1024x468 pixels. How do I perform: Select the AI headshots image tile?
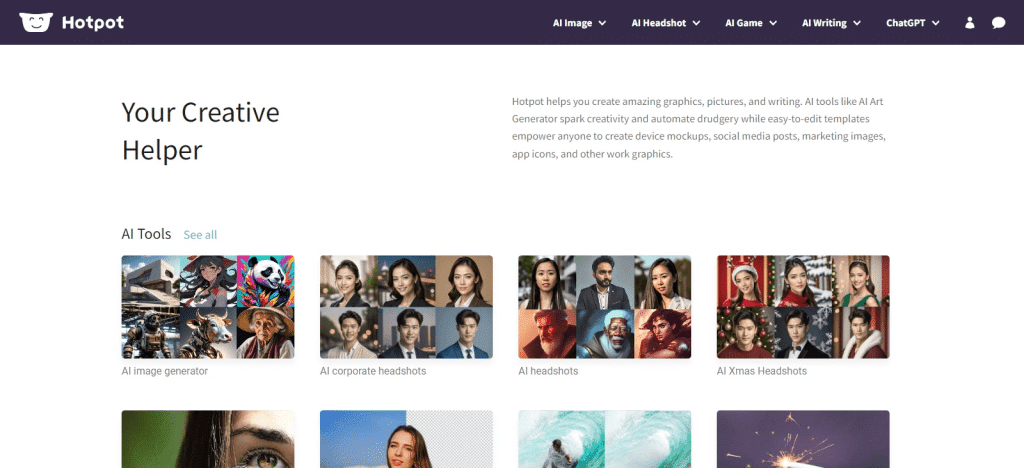pyautogui.click(x=604, y=307)
